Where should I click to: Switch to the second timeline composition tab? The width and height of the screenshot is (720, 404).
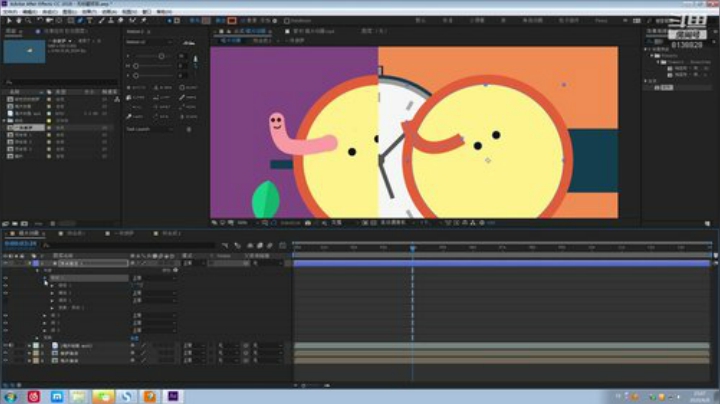coord(73,234)
